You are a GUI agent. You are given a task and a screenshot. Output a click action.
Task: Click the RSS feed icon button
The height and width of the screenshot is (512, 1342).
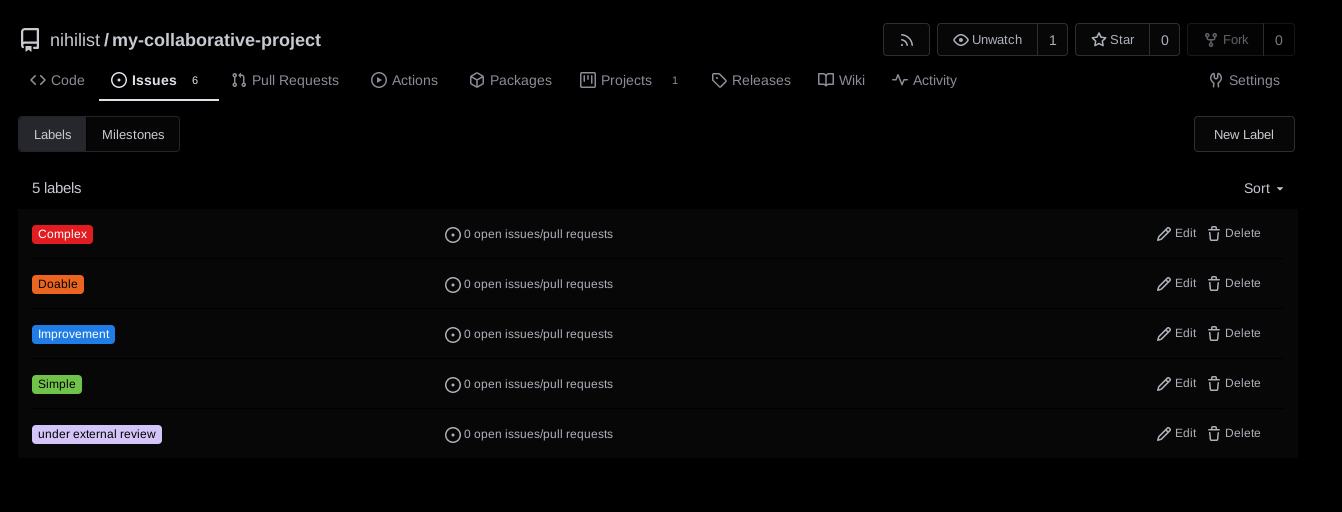coord(906,40)
